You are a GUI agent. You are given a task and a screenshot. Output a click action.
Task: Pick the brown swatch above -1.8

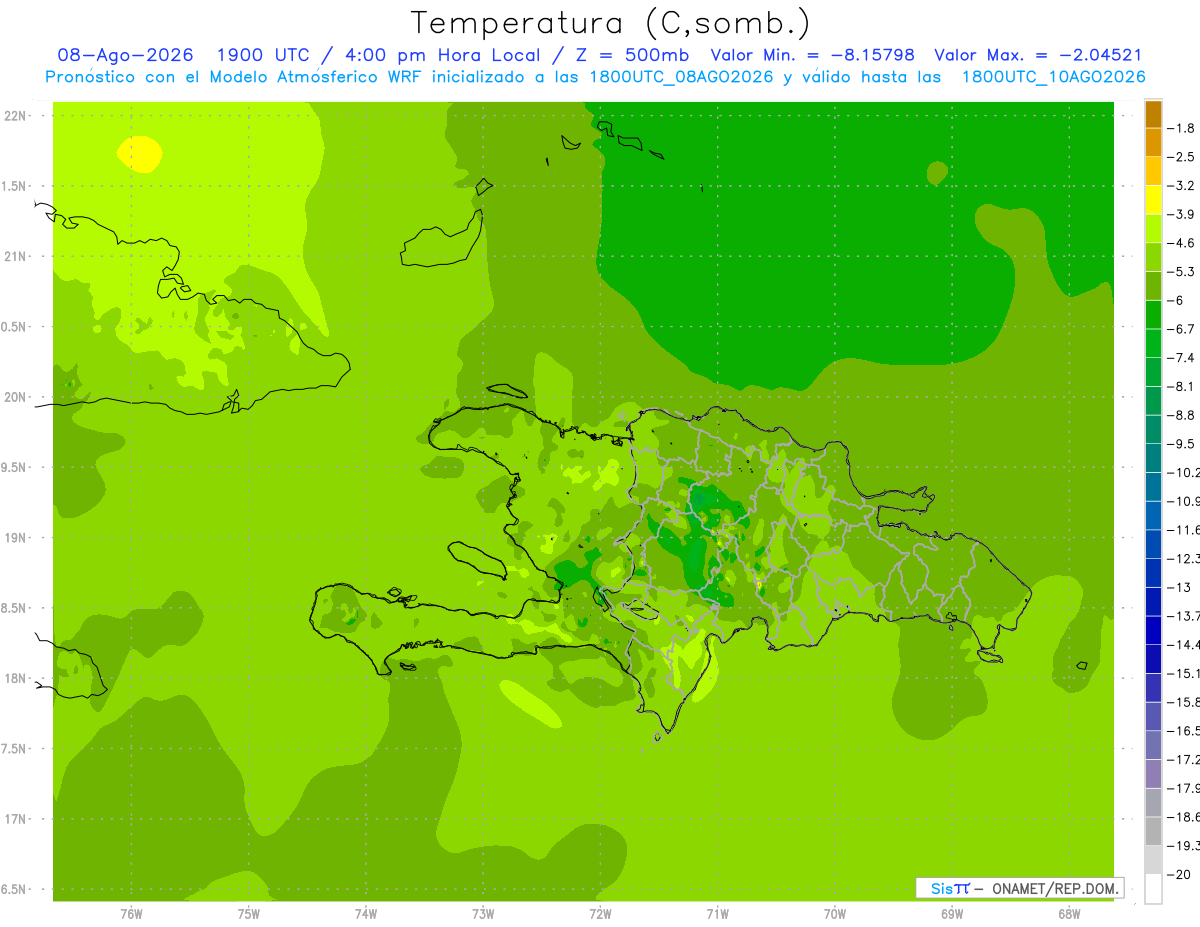1154,114
